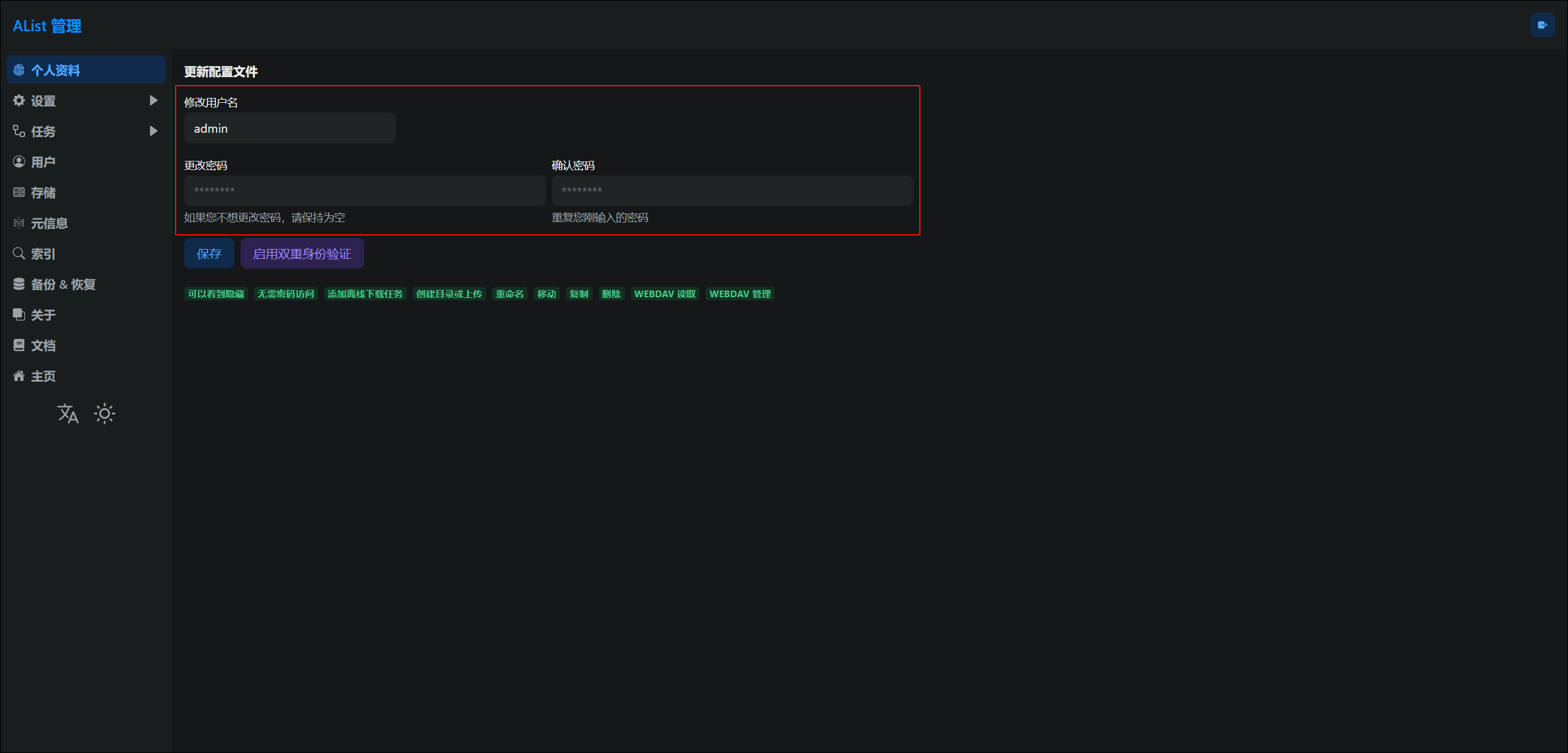Click the 索引 magnifier icon

click(19, 253)
